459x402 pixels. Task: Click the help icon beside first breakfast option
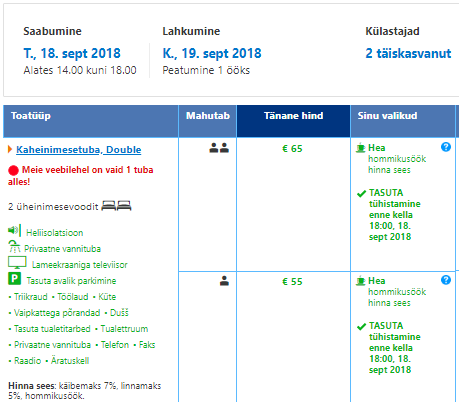tap(446, 147)
